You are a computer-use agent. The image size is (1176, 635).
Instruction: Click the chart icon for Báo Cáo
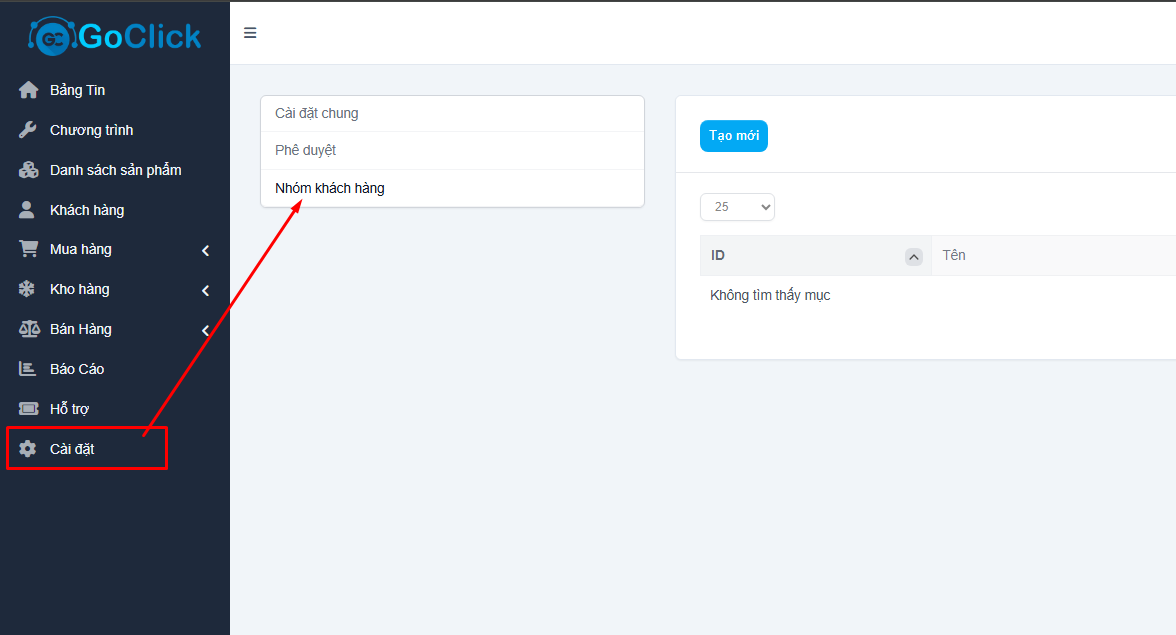(28, 369)
